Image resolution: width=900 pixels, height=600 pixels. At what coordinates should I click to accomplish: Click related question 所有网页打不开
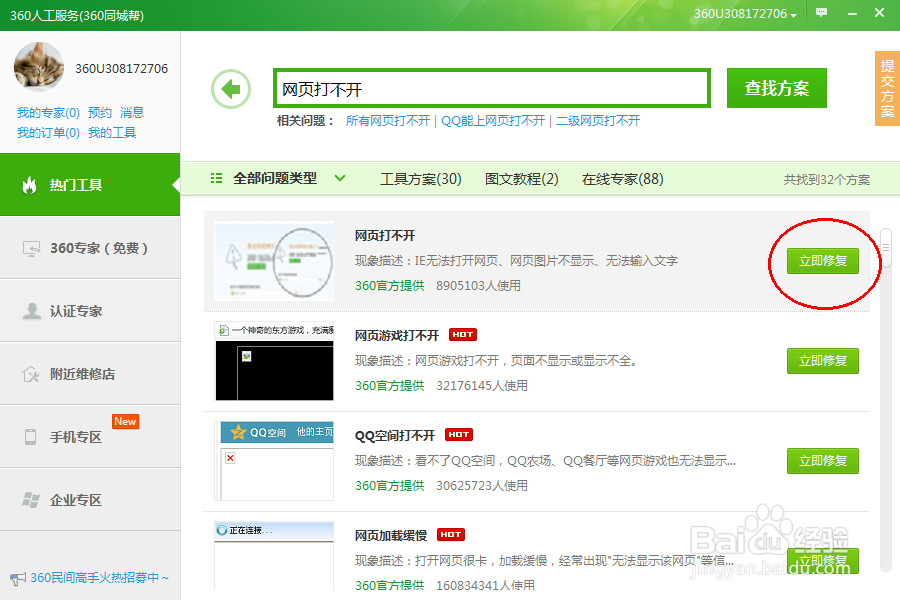(387, 121)
